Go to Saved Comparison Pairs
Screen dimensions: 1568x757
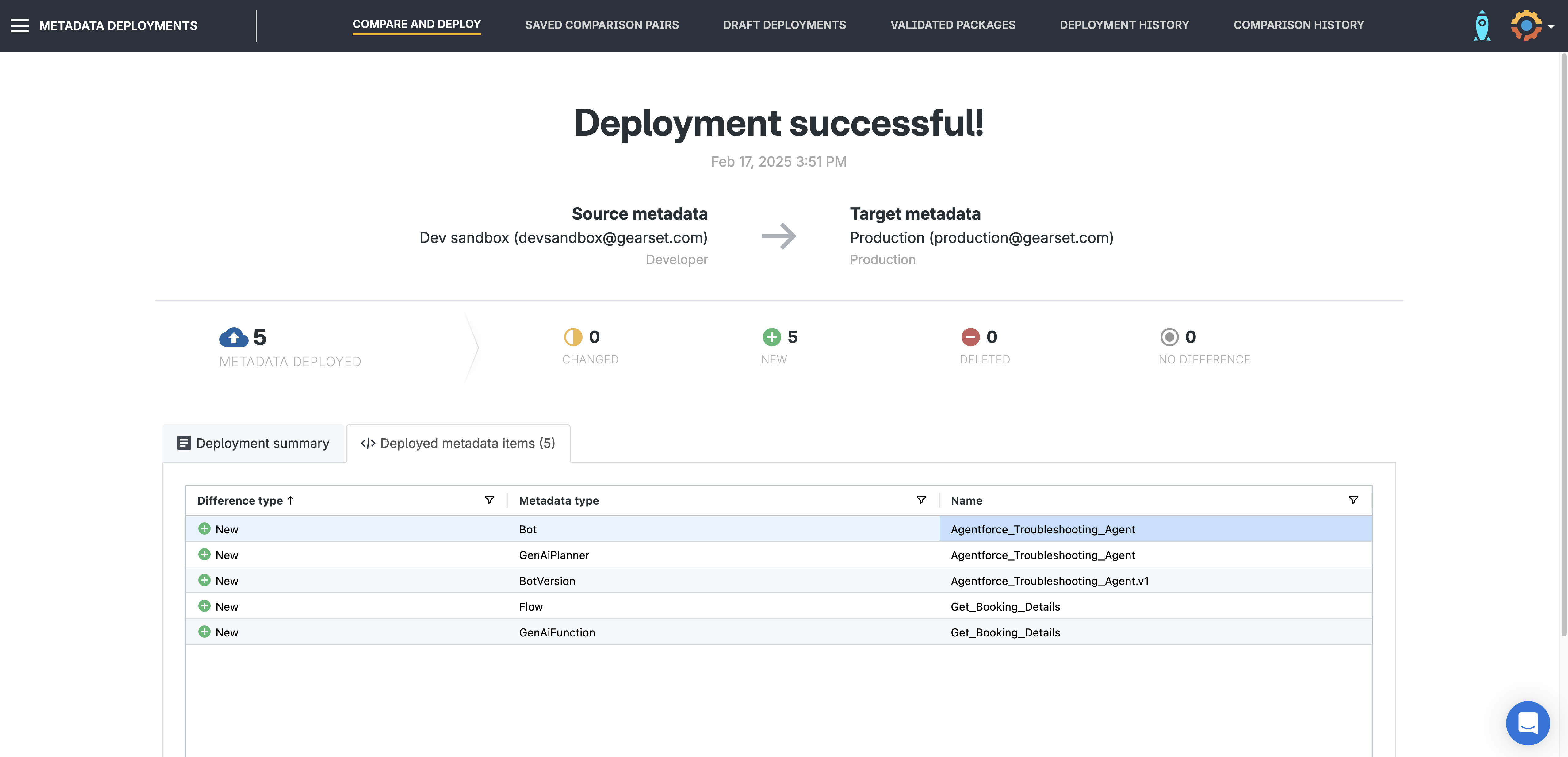(601, 25)
